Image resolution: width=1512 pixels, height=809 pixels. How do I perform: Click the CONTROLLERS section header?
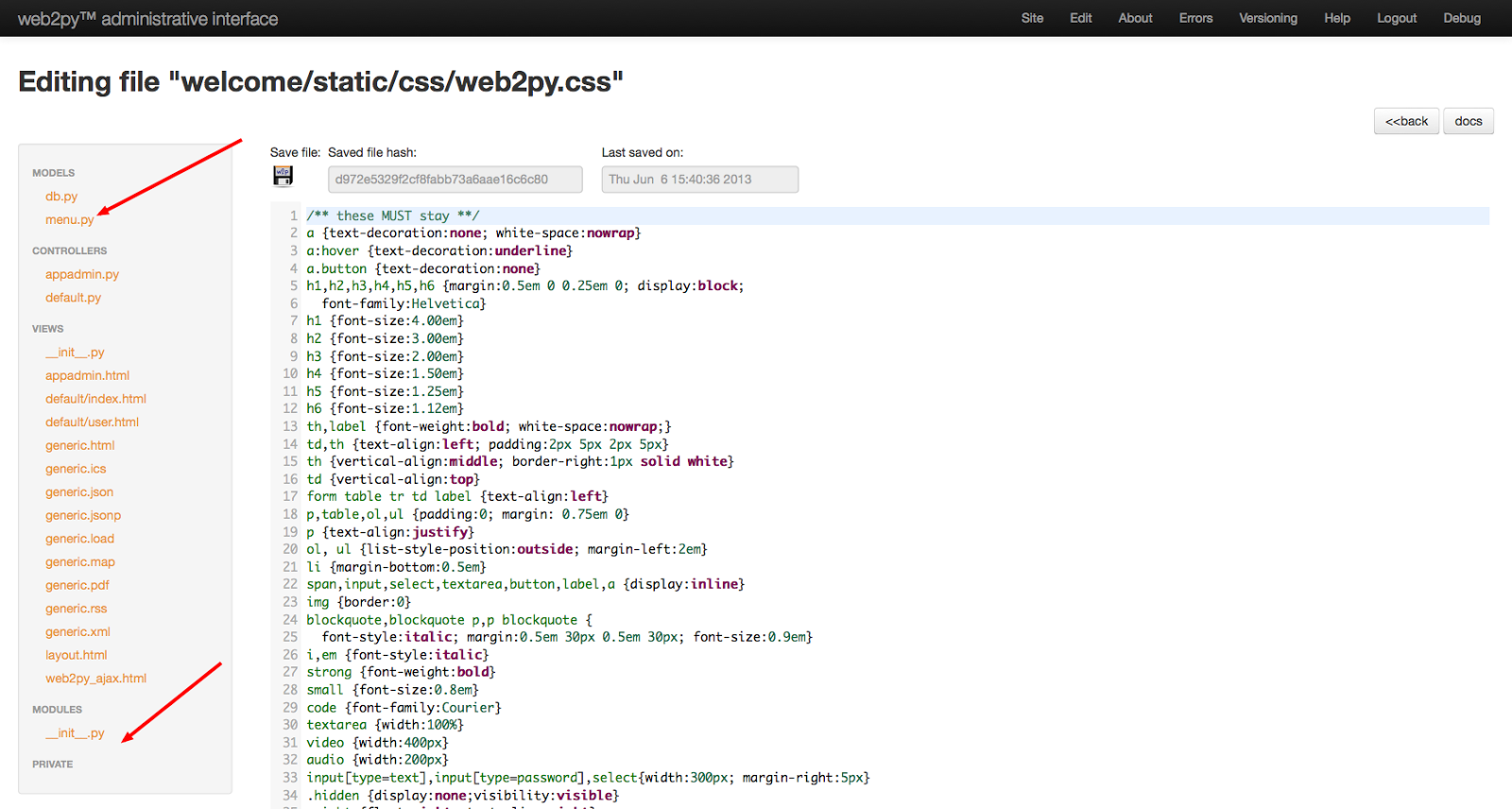click(x=69, y=251)
